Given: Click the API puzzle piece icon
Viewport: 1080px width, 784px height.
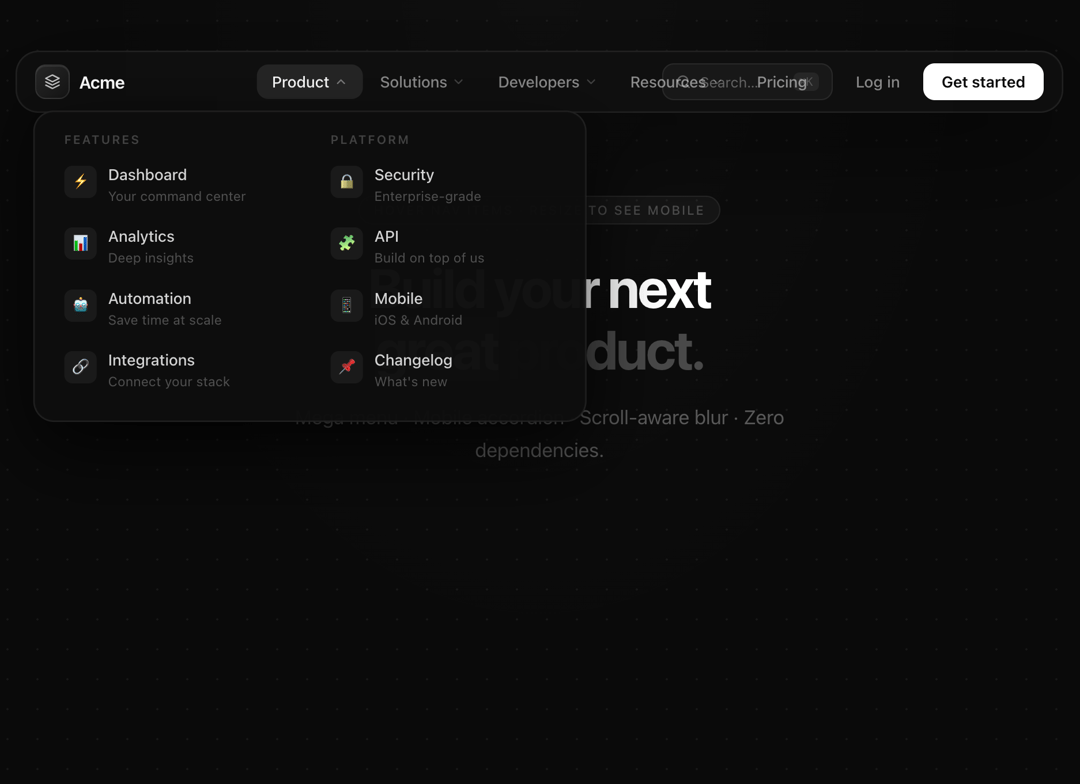Looking at the screenshot, I should click(x=346, y=243).
